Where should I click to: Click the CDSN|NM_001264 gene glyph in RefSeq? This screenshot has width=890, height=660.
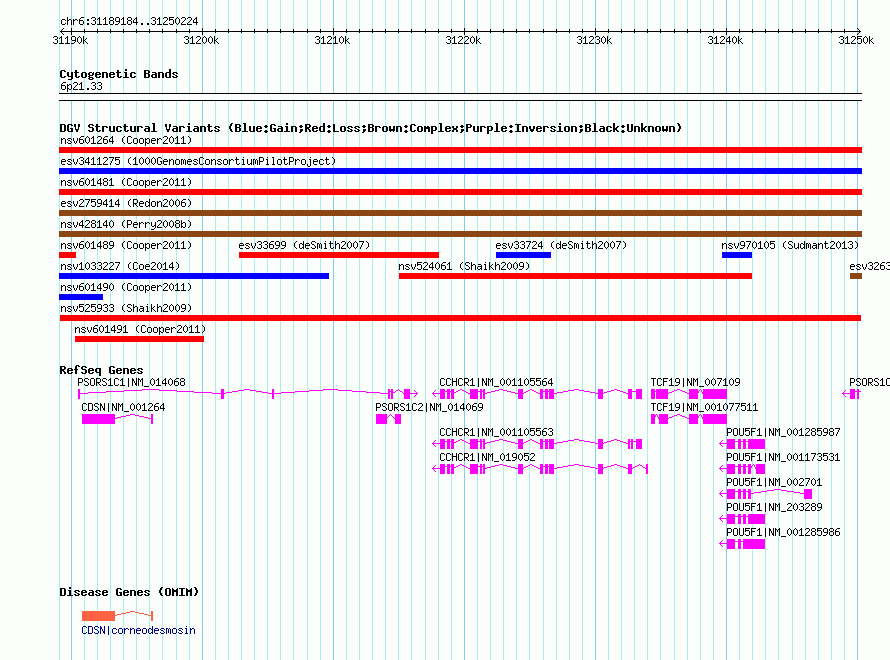pos(117,419)
